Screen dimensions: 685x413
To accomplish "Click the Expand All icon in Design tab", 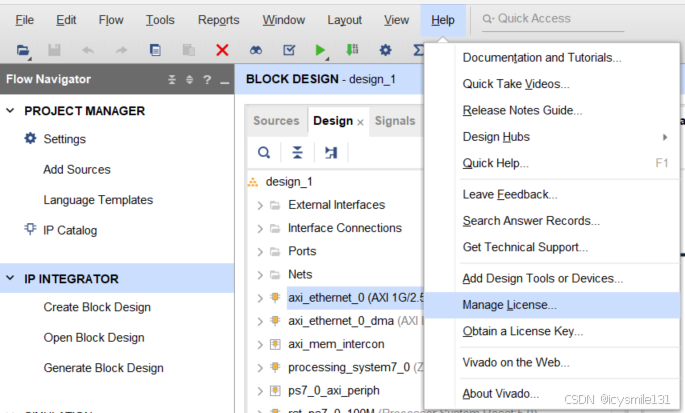I will [331, 153].
